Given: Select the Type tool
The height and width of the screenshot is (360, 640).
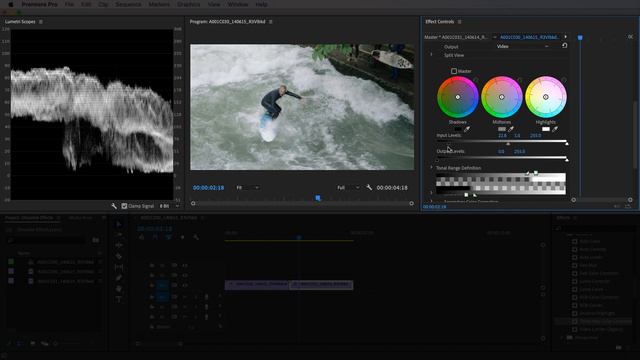Looking at the screenshot, I should (x=119, y=299).
